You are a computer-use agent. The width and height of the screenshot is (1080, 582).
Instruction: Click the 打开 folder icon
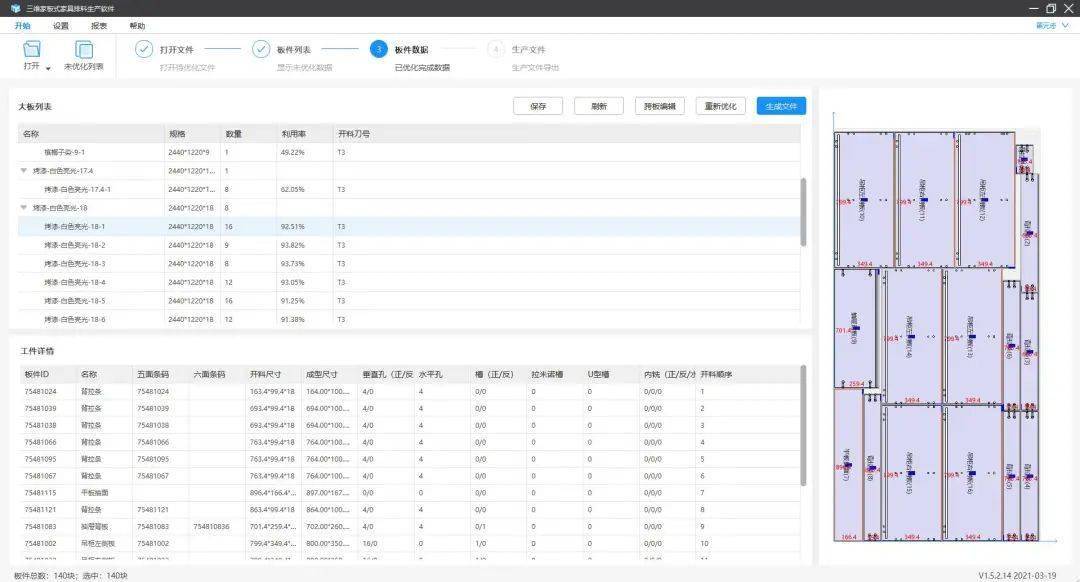[x=32, y=49]
